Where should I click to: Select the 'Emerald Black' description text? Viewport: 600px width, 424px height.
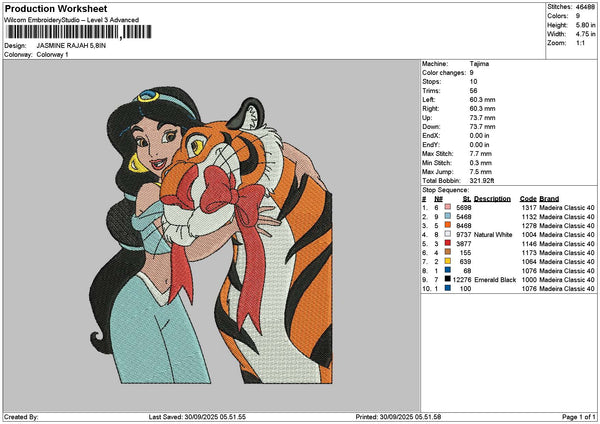495,280
